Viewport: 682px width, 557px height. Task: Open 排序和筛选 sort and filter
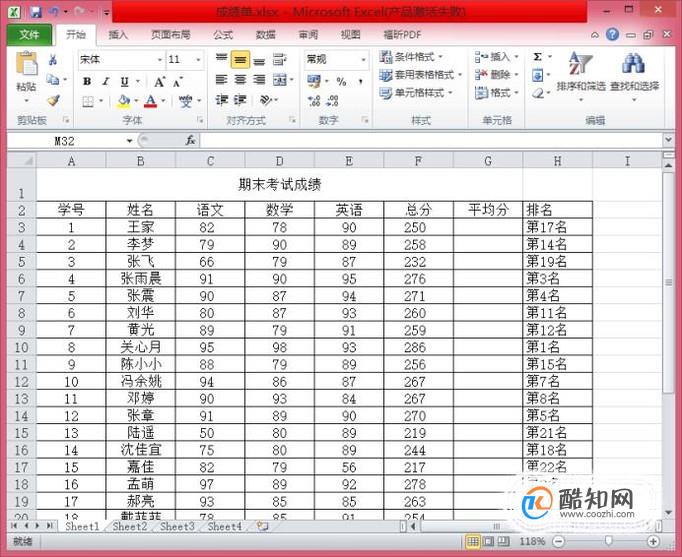point(581,75)
